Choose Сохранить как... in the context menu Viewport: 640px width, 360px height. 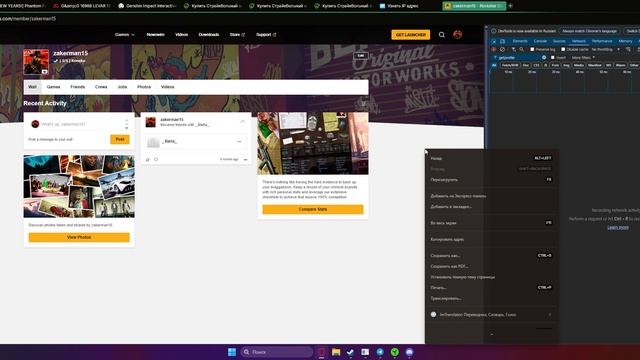point(491,256)
